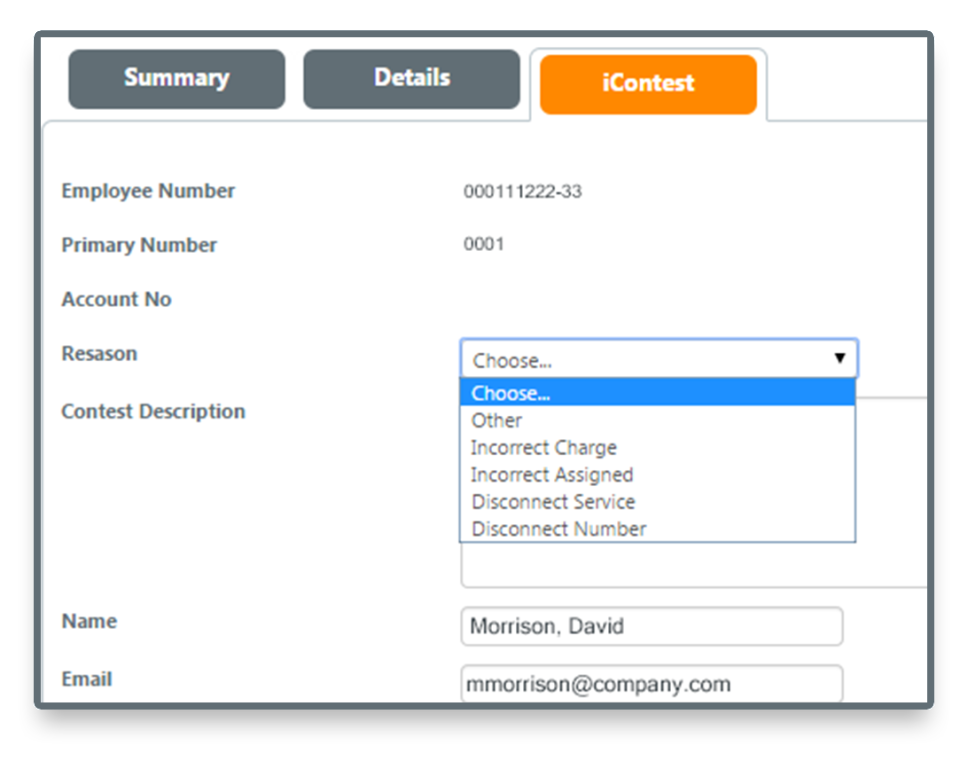Click the Resason label
960x761 pixels.
99,354
